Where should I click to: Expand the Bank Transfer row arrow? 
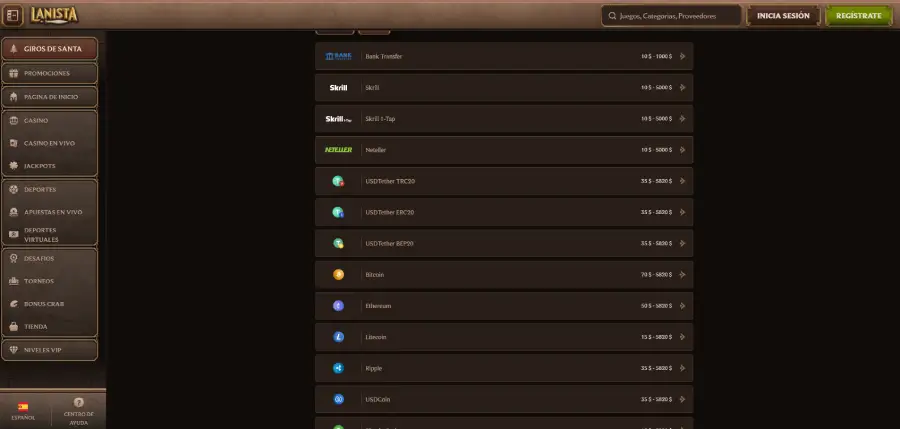[682, 57]
